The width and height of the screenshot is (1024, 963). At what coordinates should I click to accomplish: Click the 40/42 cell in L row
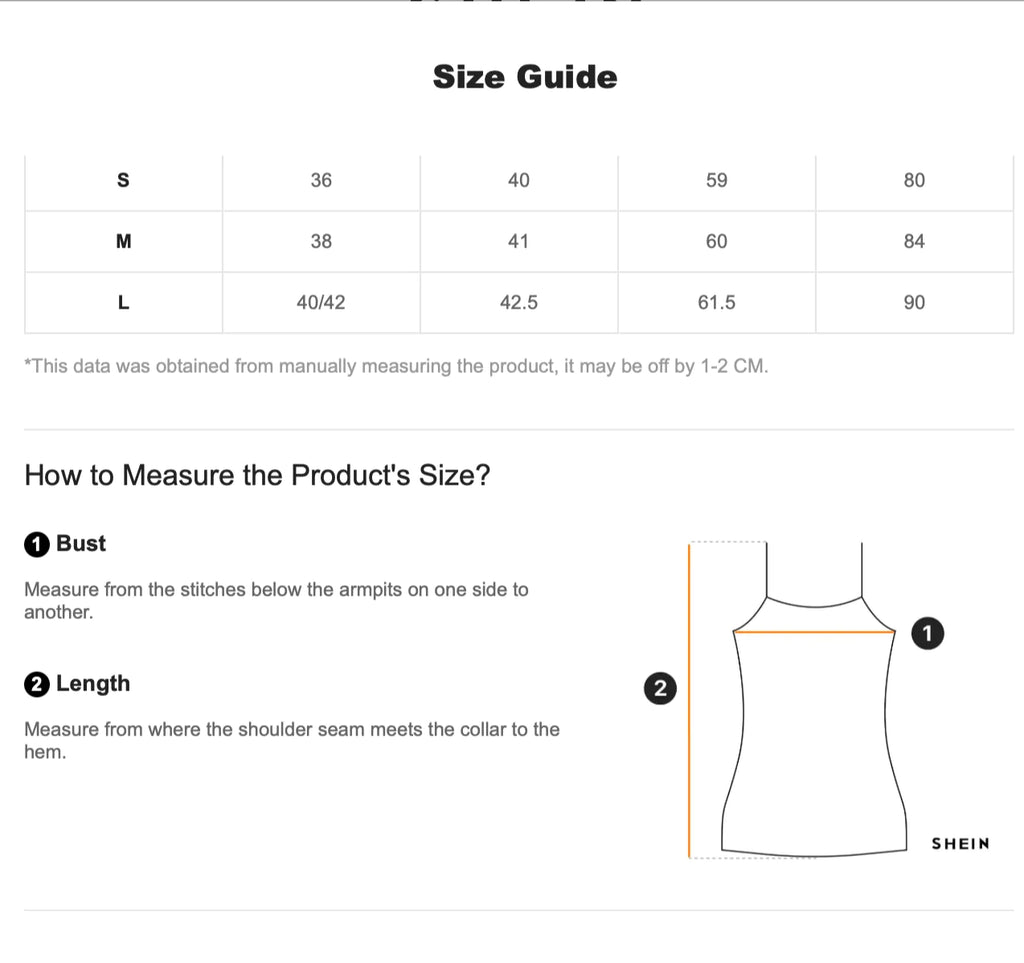pos(321,302)
